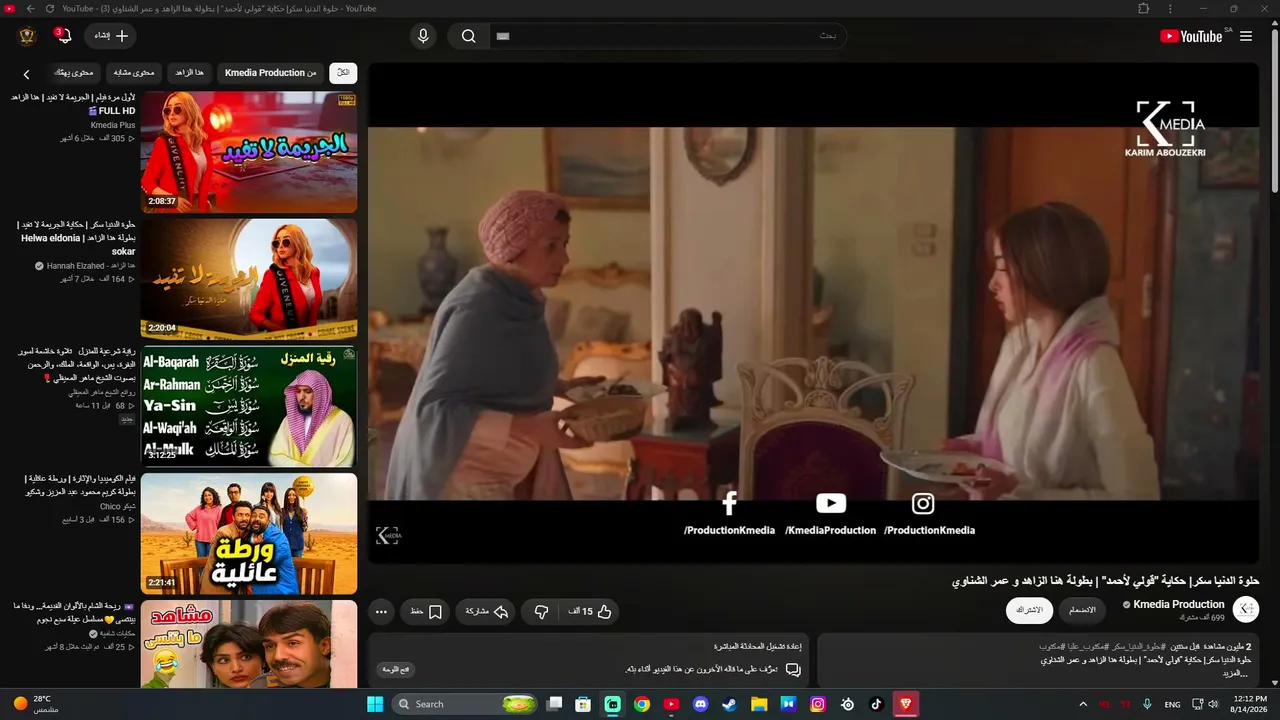Viewport: 1280px width, 720px height.
Task: Open الجريمة لا تفيد 2:08:37 thumbnail
Action: [249, 152]
